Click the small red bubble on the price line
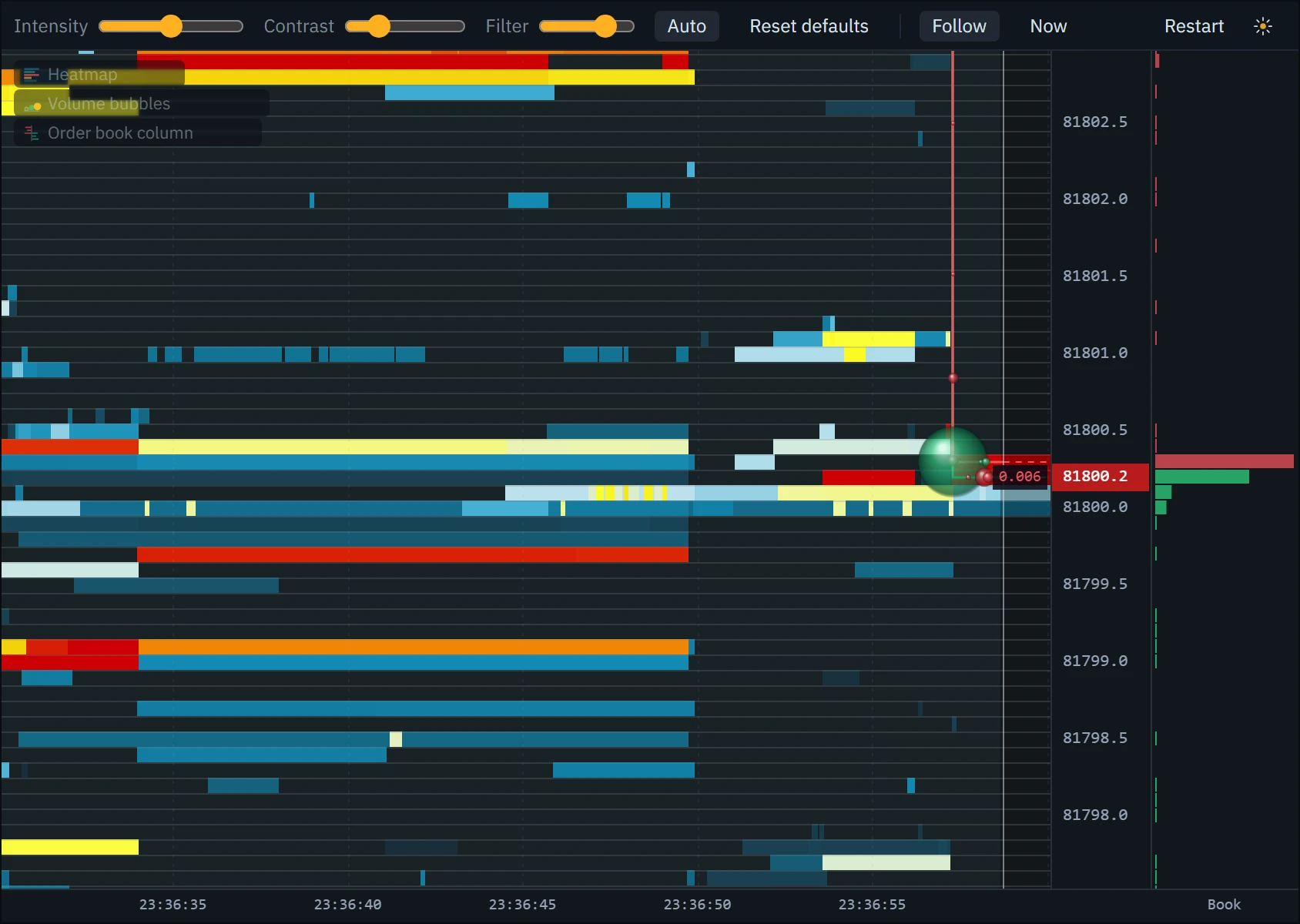The height and width of the screenshot is (924, 1300). point(953,378)
